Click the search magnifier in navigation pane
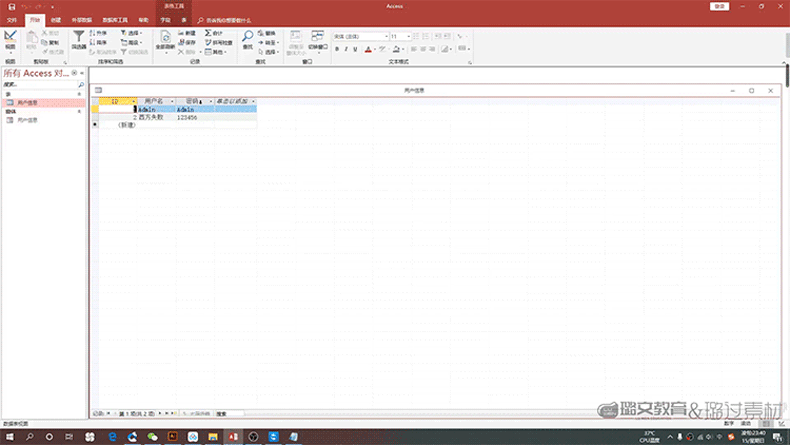The image size is (790, 445). tap(81, 85)
